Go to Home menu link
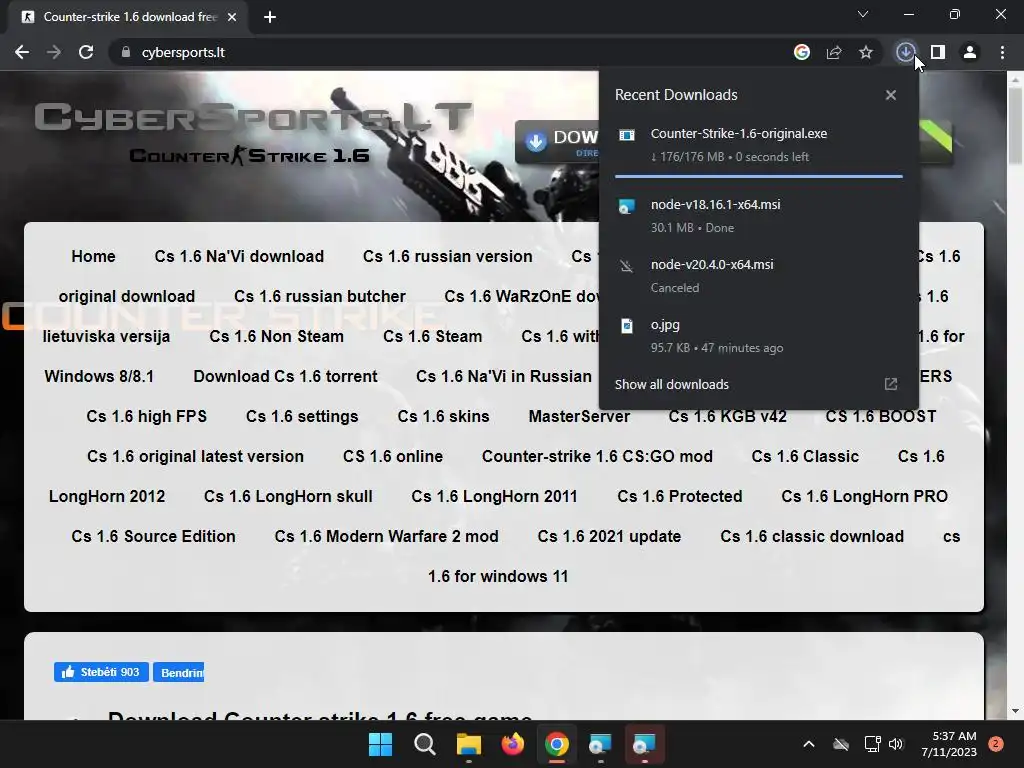The width and height of the screenshot is (1024, 768). (x=93, y=256)
